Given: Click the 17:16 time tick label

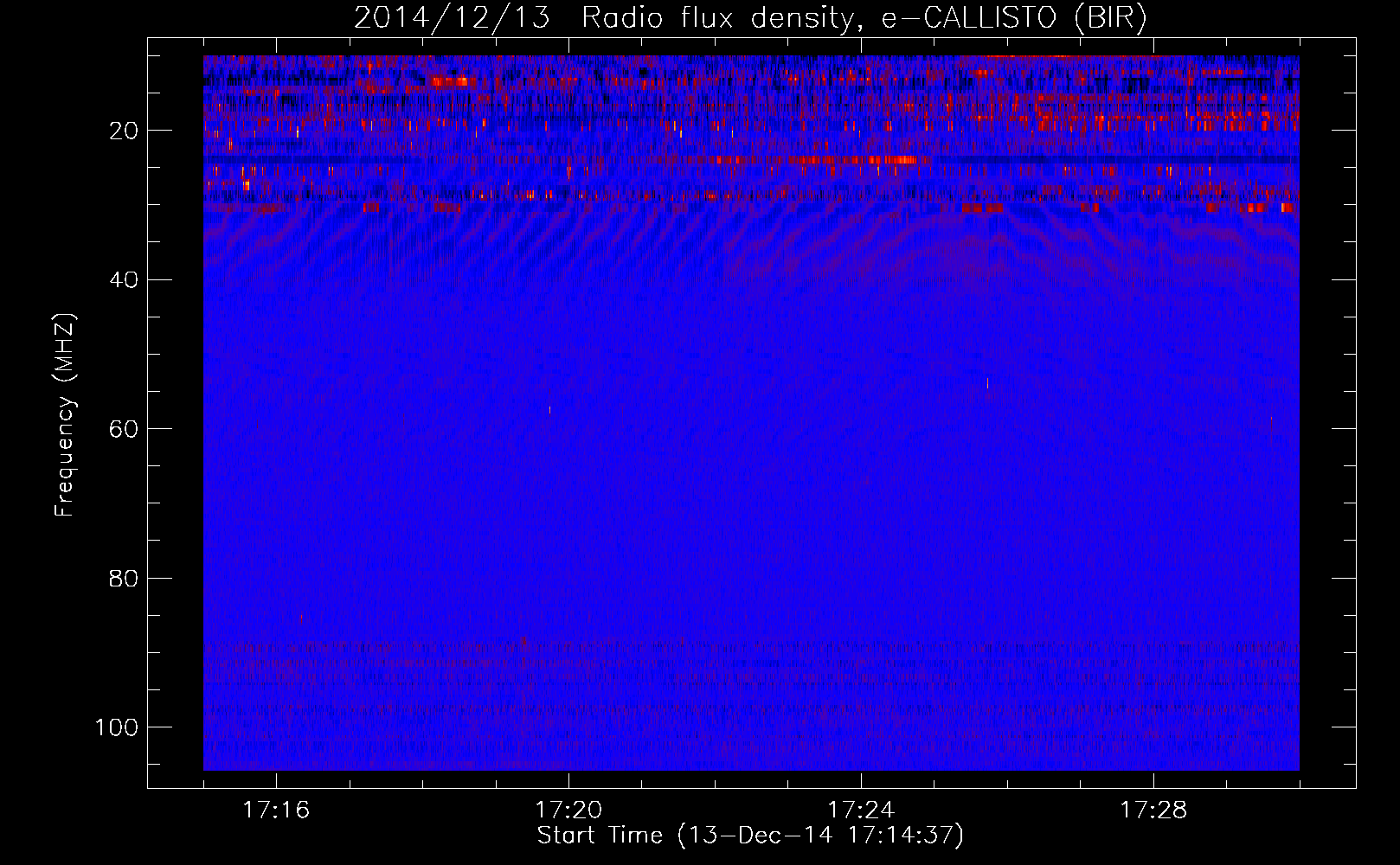Looking at the screenshot, I should (x=276, y=811).
